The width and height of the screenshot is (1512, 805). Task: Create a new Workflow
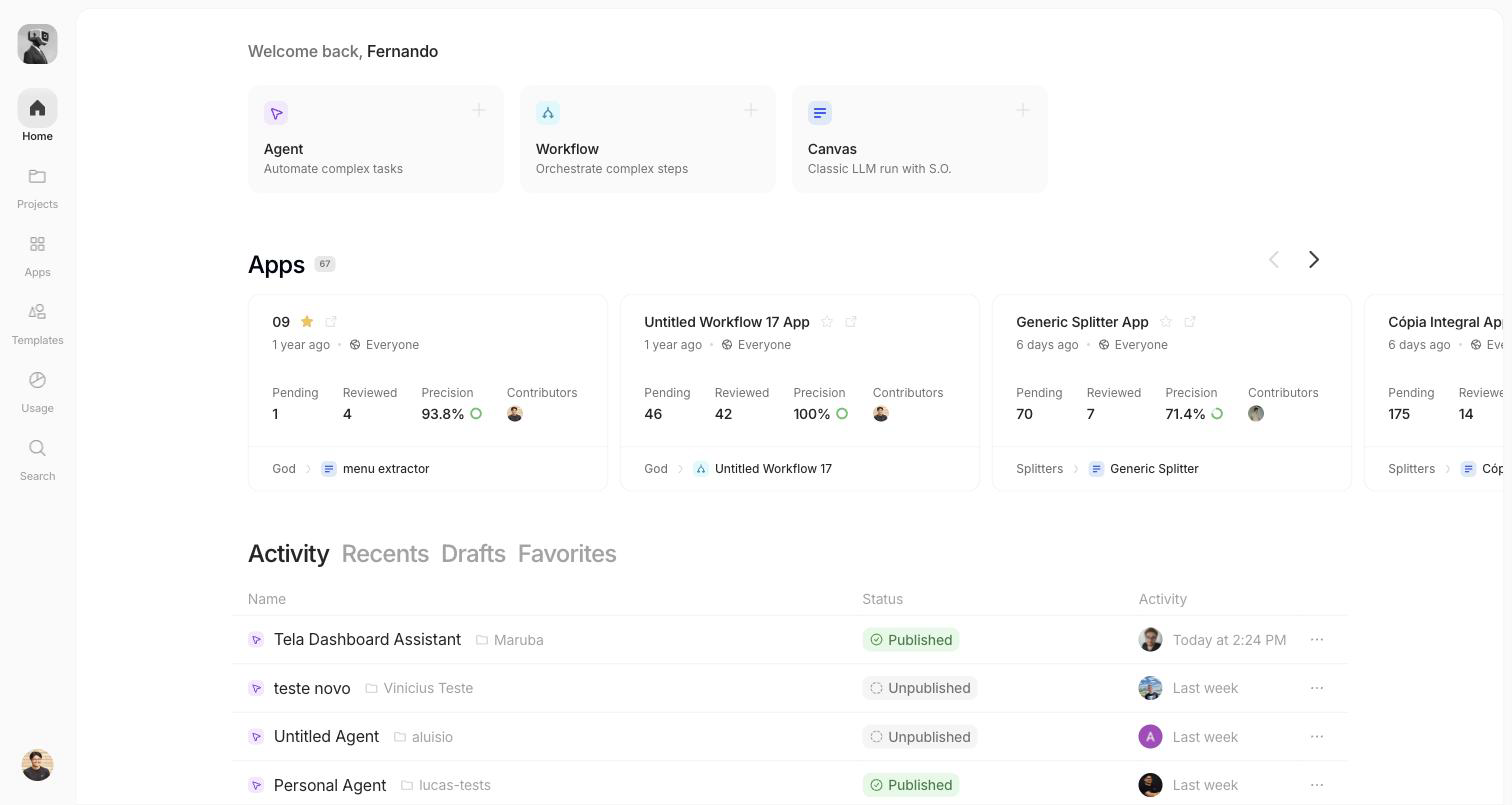tap(648, 139)
